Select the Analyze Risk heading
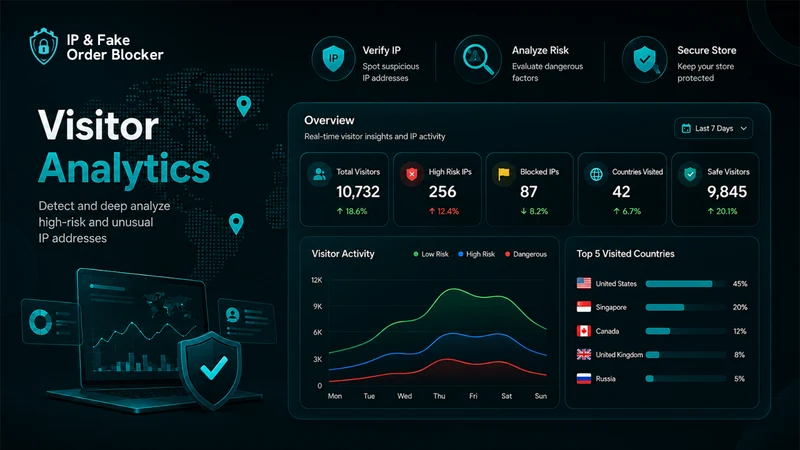 tap(540, 51)
